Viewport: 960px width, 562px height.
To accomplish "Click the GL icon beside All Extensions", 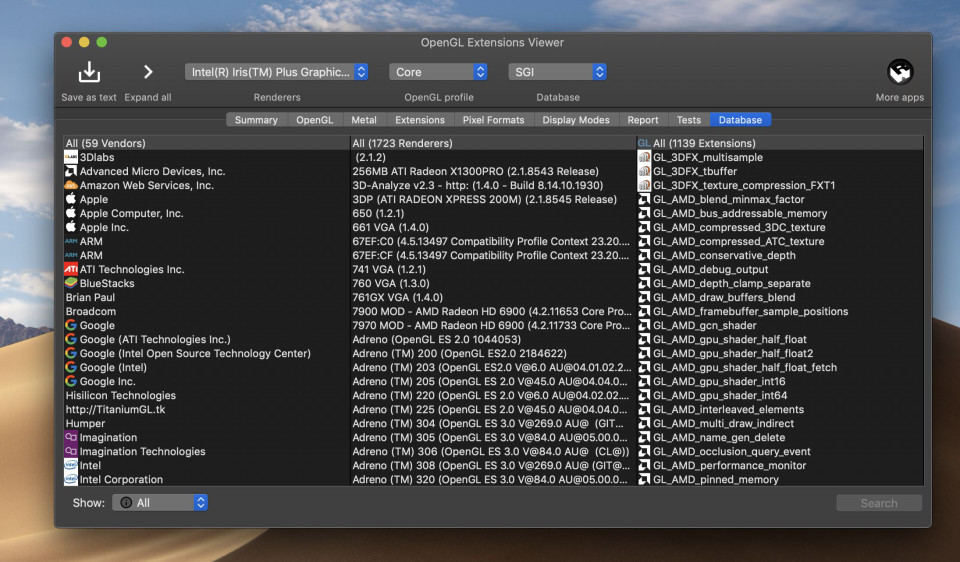I will click(x=644, y=143).
